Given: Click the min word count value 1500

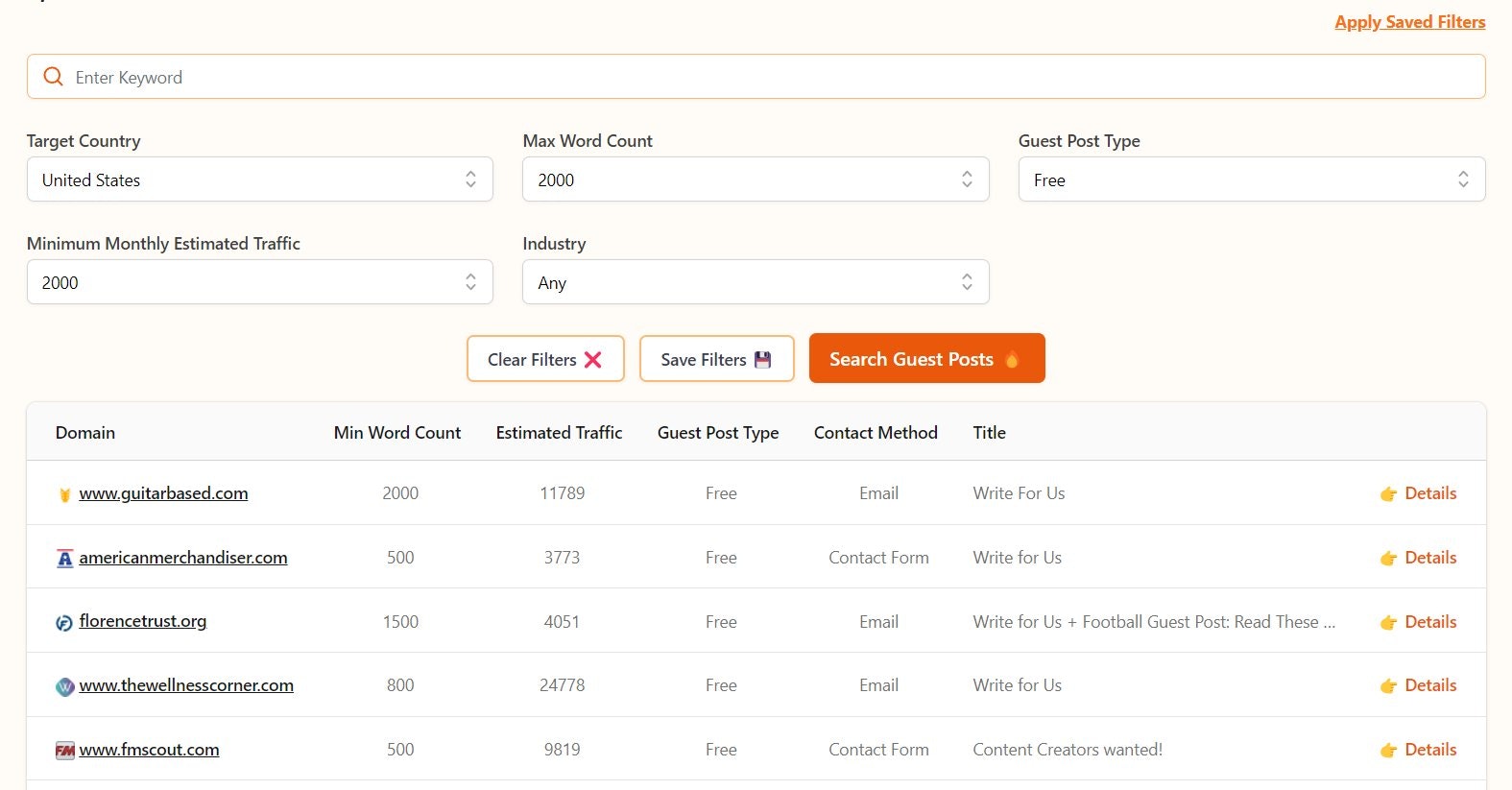Looking at the screenshot, I should [400, 622].
